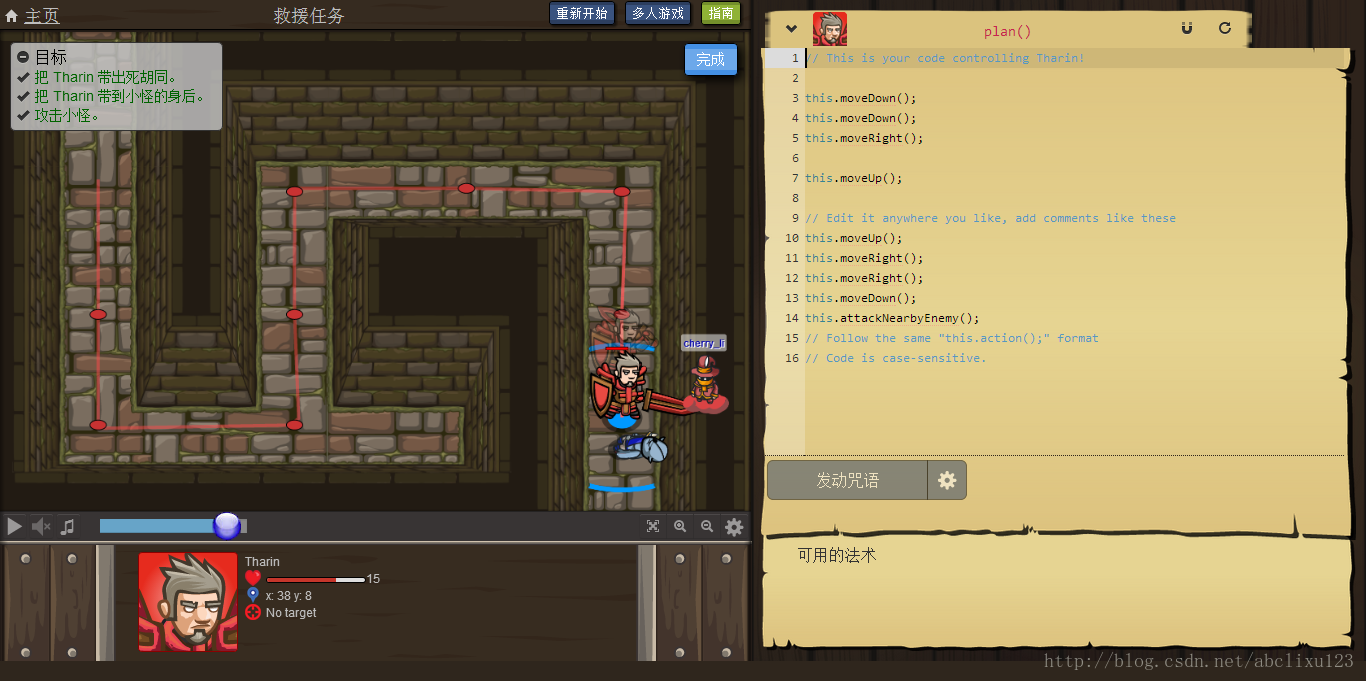Image resolution: width=1366 pixels, height=681 pixels.
Task: Click the playback timeline scrubber handle
Action: click(x=227, y=526)
